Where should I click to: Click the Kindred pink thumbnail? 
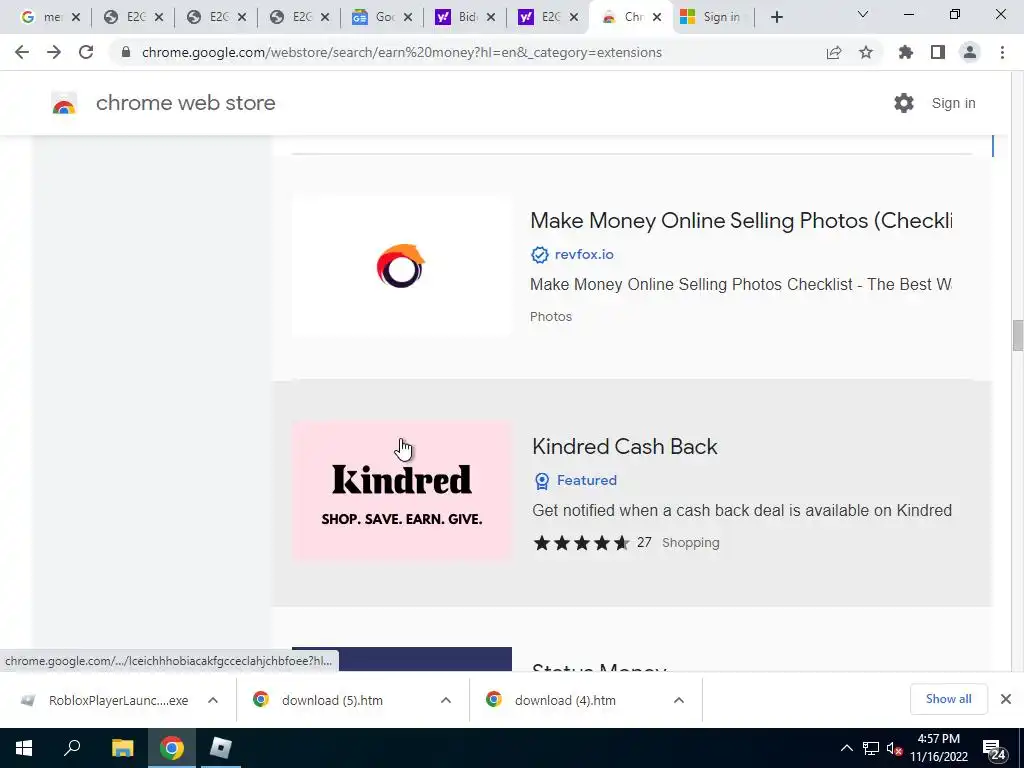pyautogui.click(x=402, y=491)
